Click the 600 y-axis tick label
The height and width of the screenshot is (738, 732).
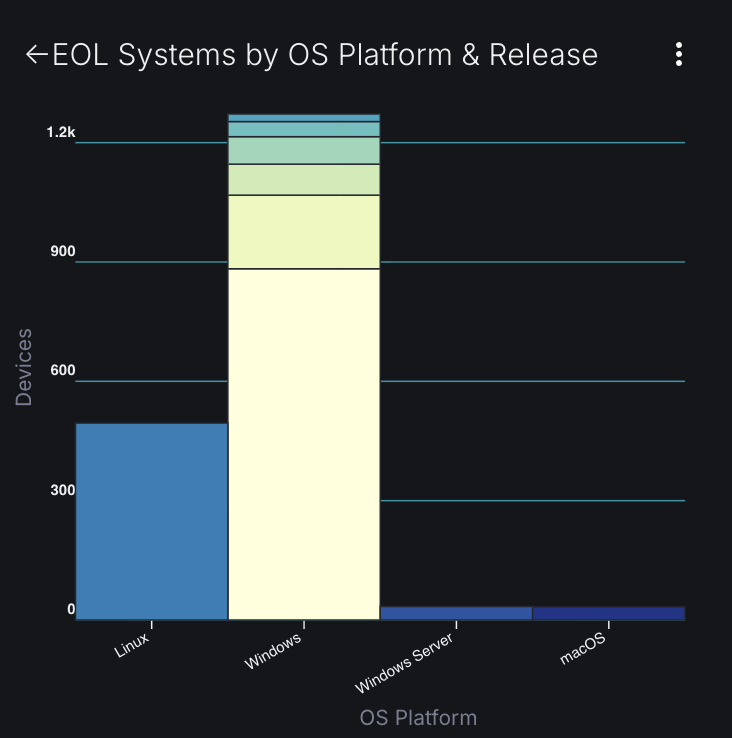point(63,371)
